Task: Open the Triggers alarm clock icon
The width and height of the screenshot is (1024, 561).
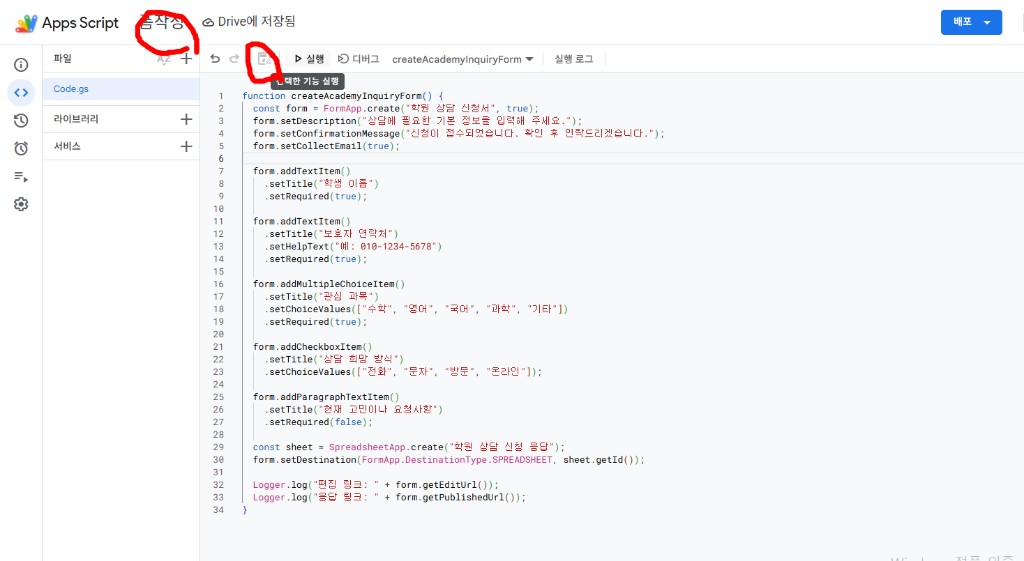Action: pyautogui.click(x=21, y=148)
